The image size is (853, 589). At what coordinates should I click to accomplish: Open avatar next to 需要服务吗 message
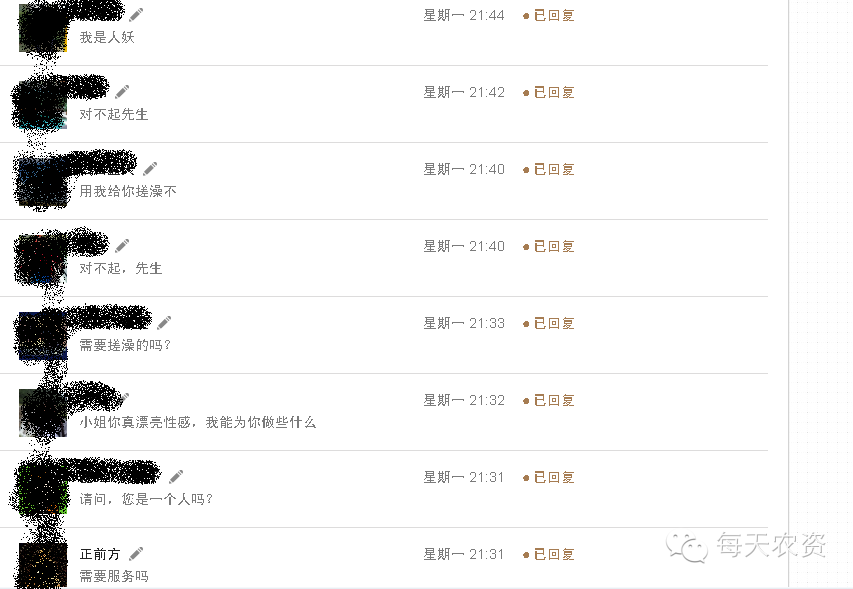(43, 565)
